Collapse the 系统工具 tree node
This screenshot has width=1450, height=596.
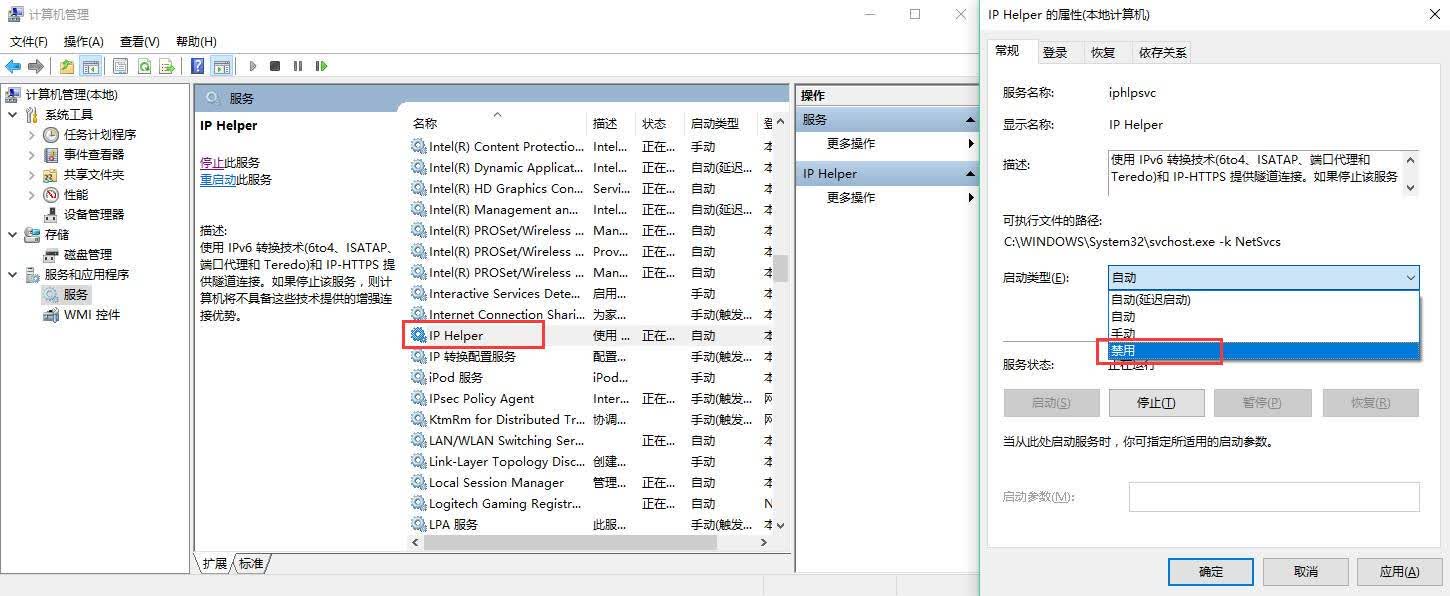(x=12, y=114)
